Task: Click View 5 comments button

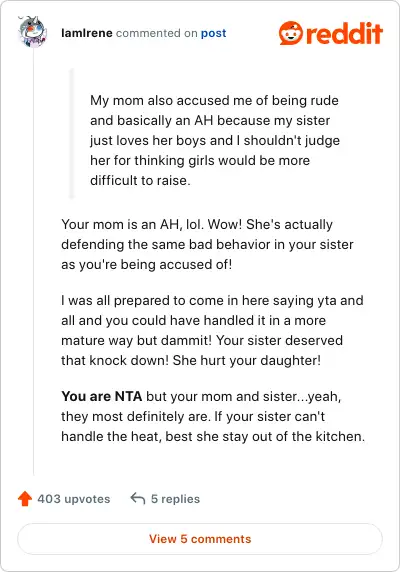Action: coord(200,539)
